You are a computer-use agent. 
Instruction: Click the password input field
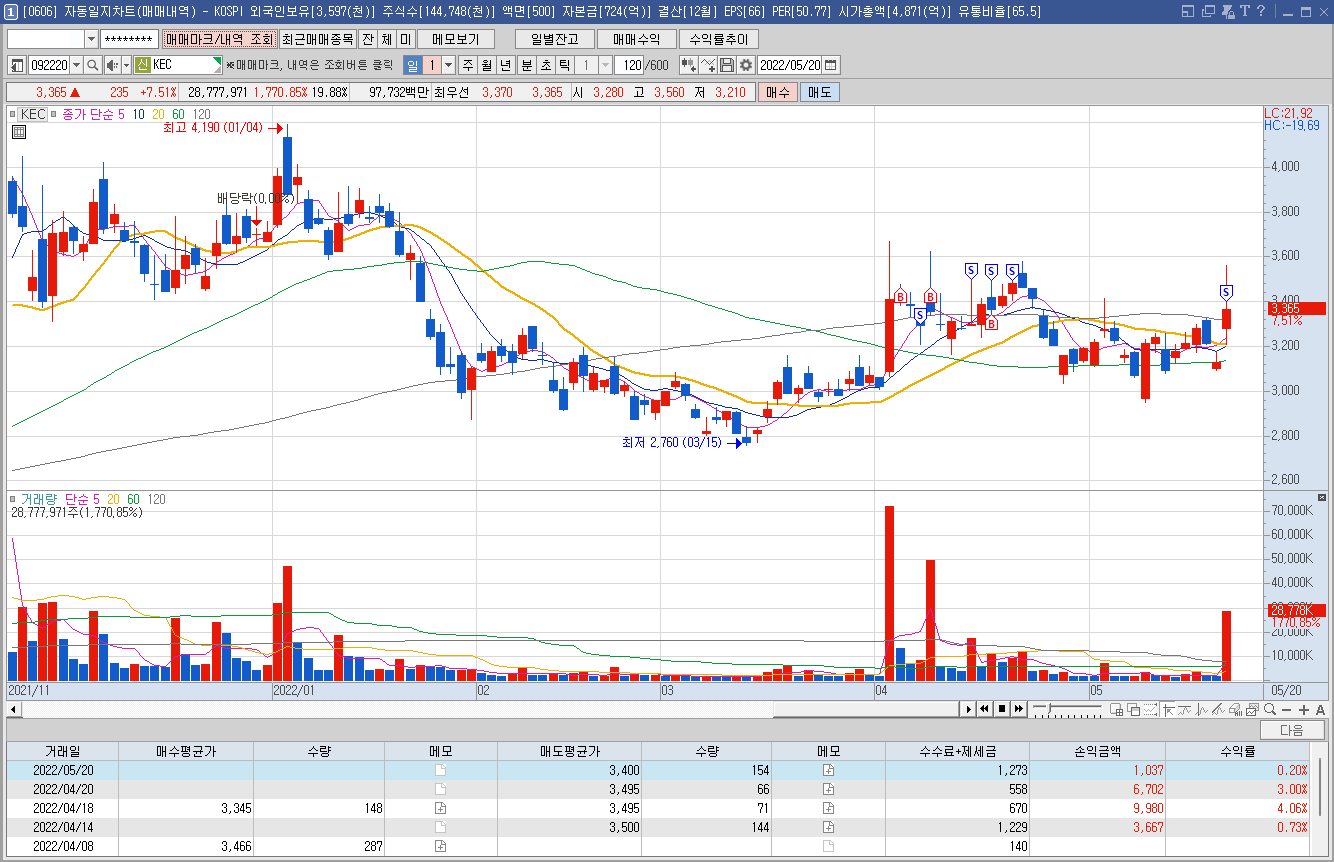(x=130, y=39)
